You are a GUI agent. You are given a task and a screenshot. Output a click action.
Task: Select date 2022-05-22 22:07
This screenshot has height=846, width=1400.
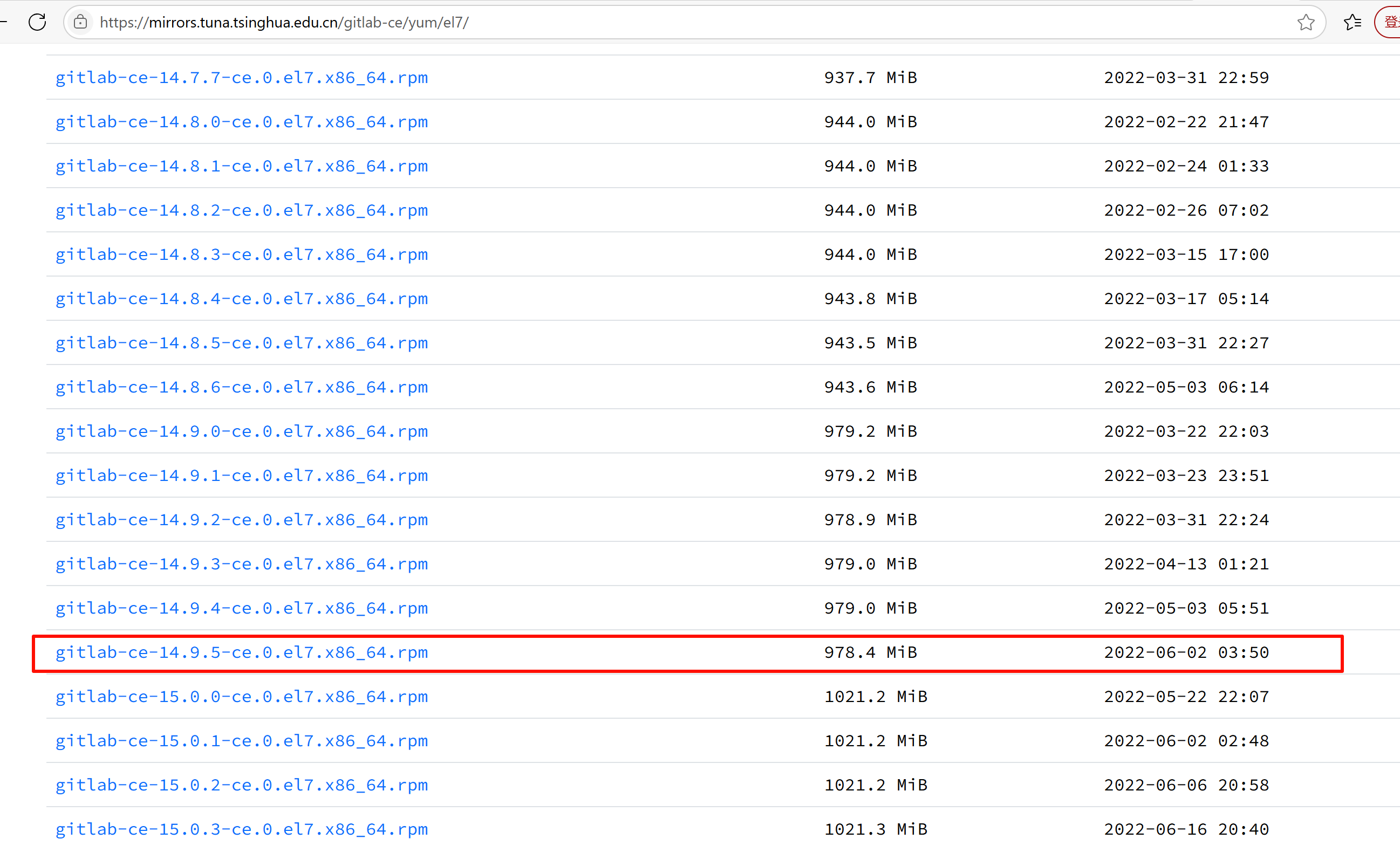(x=1186, y=698)
